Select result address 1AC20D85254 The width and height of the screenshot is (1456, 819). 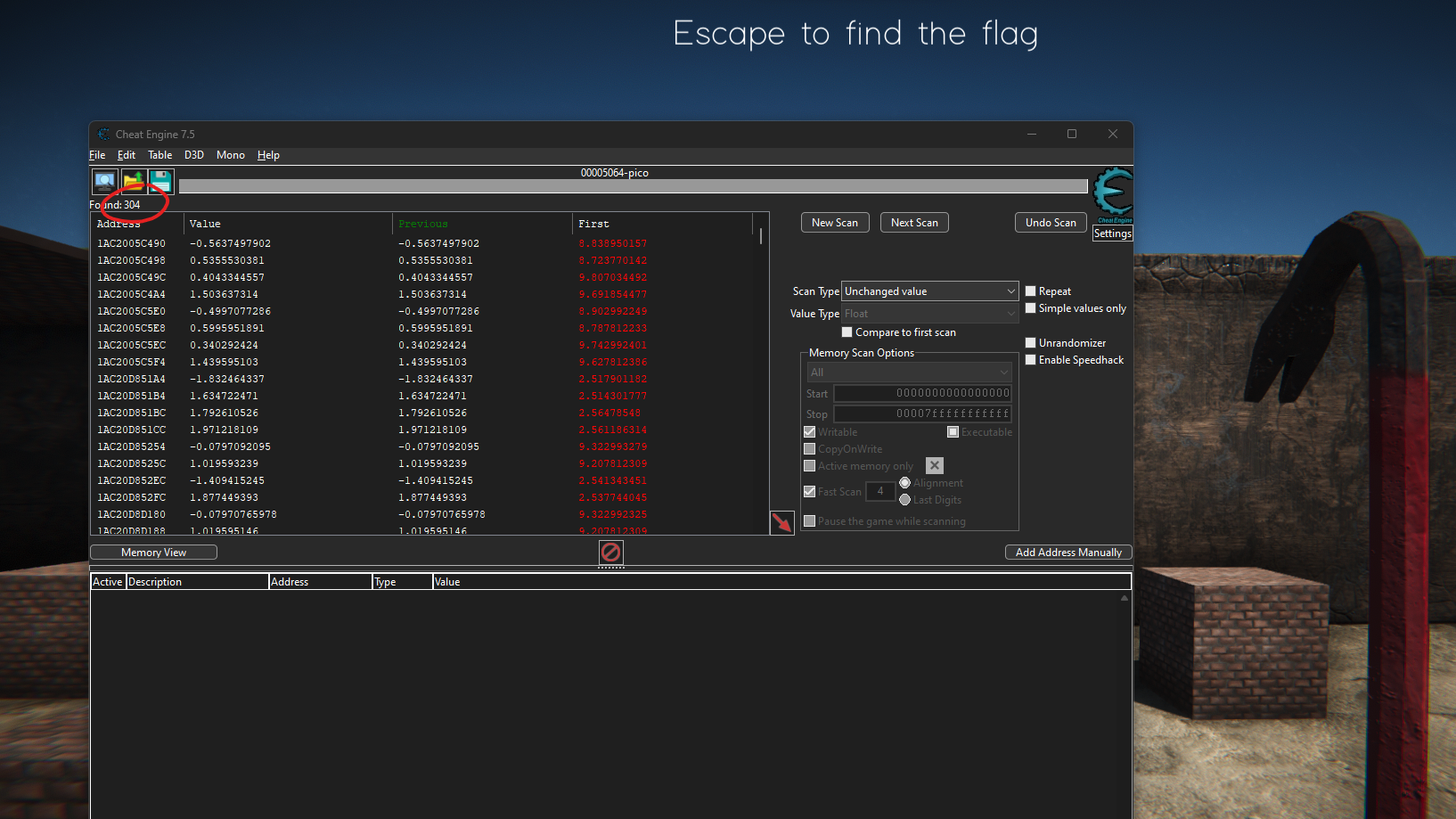[x=131, y=446]
